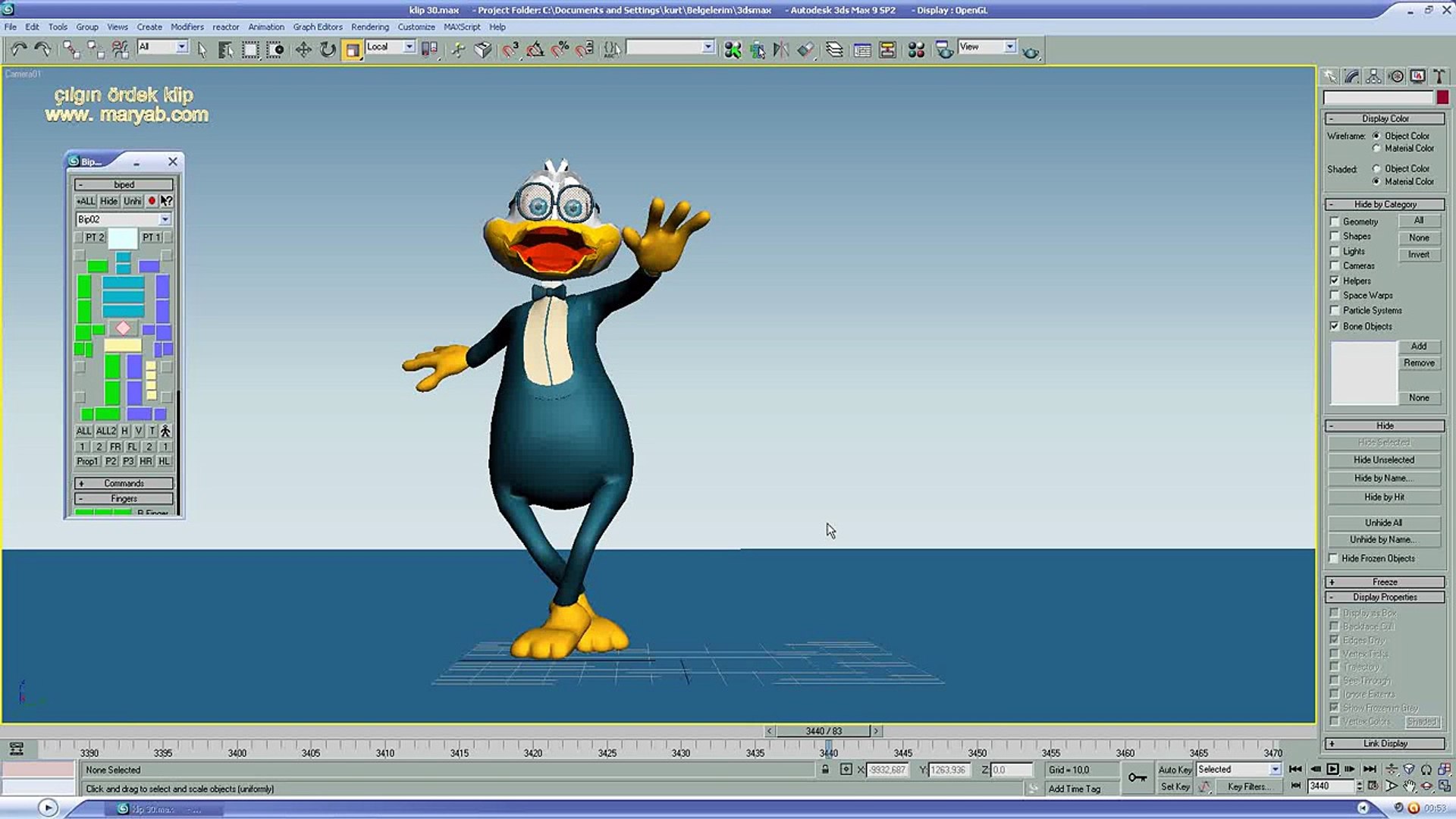Screen dimensions: 1456x819
Task: Click the Undo arrow icon
Action: 18,50
